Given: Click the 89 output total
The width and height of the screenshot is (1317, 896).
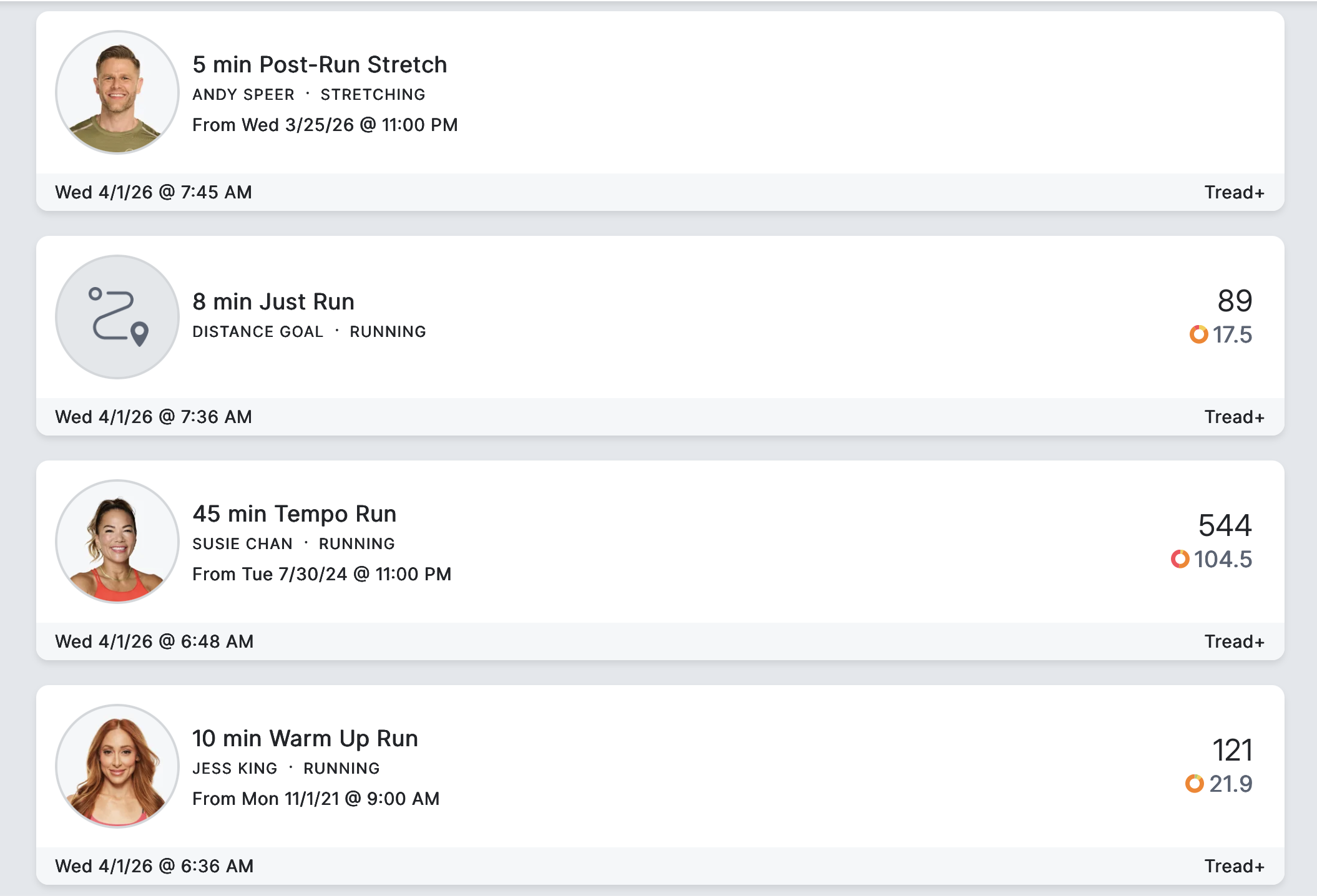Looking at the screenshot, I should click(x=1235, y=301).
